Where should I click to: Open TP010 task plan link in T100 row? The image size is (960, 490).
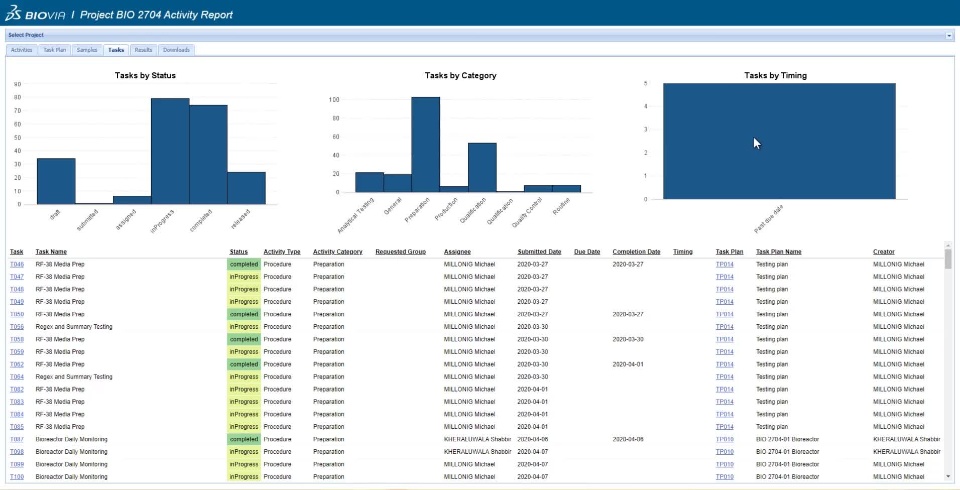pyautogui.click(x=724, y=477)
